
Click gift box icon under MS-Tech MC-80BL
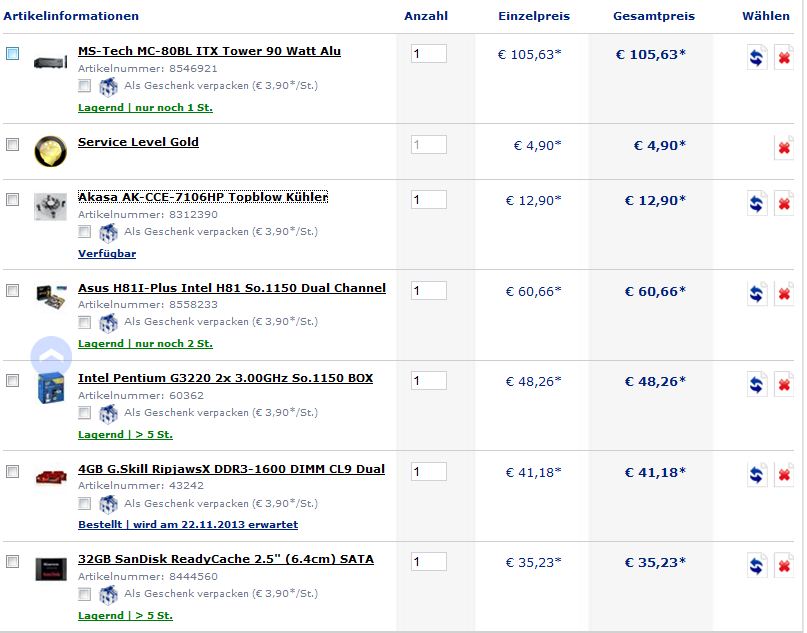(108, 86)
